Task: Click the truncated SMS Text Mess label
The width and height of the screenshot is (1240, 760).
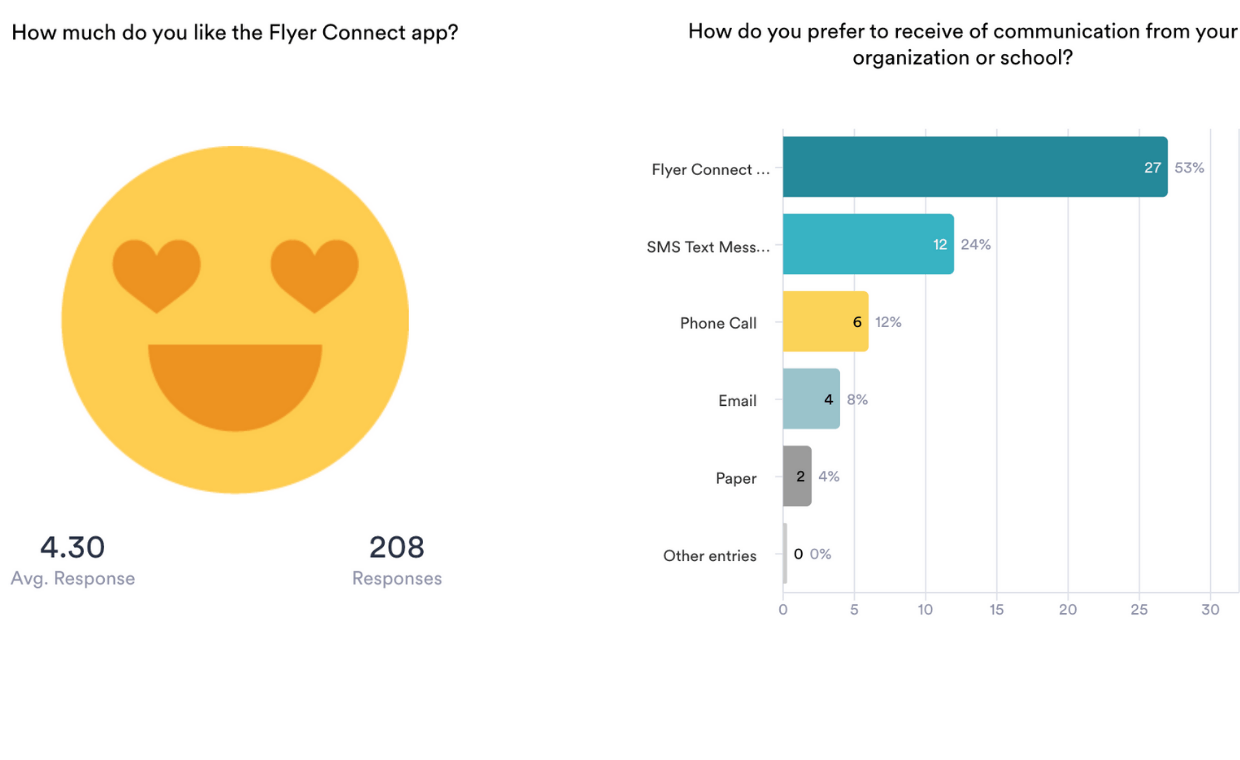Action: [708, 247]
